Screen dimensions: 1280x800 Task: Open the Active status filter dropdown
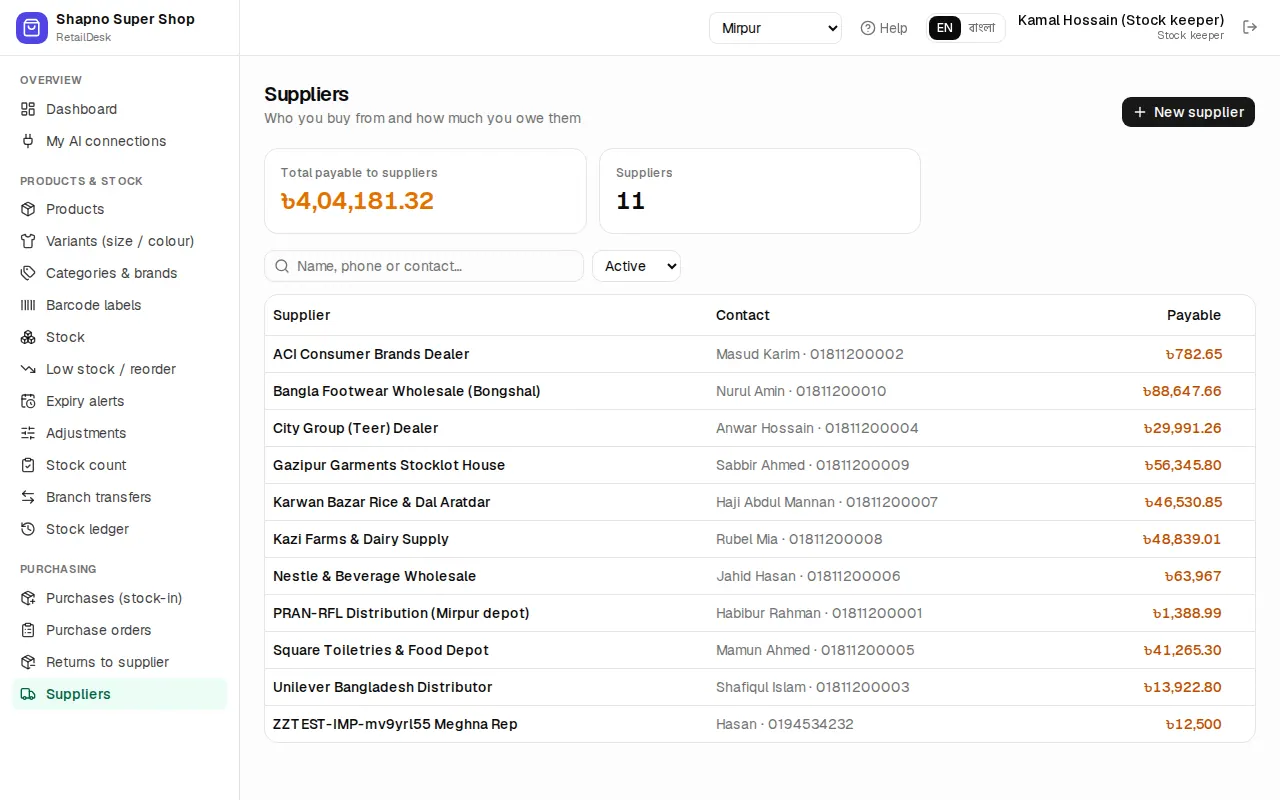click(636, 266)
